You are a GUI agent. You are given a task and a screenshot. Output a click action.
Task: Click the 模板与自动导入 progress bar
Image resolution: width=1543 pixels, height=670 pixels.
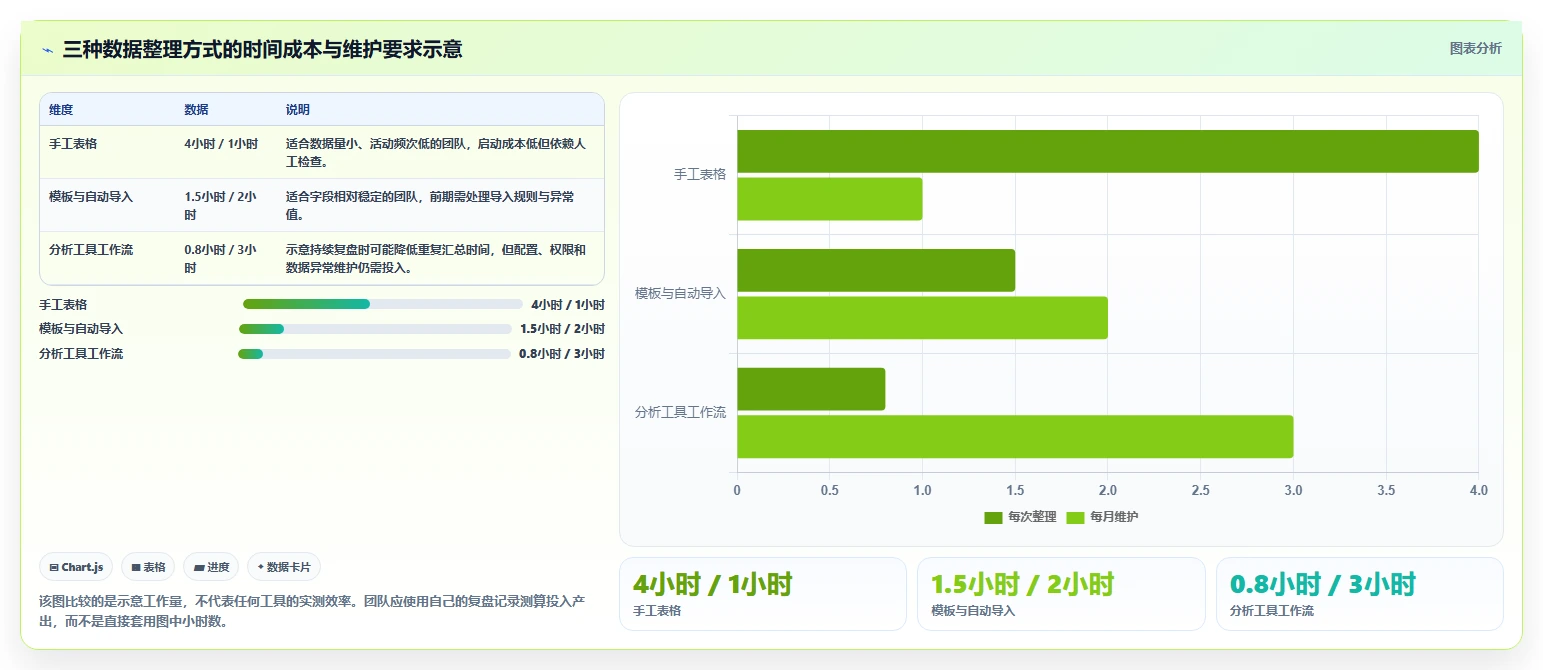click(x=375, y=329)
